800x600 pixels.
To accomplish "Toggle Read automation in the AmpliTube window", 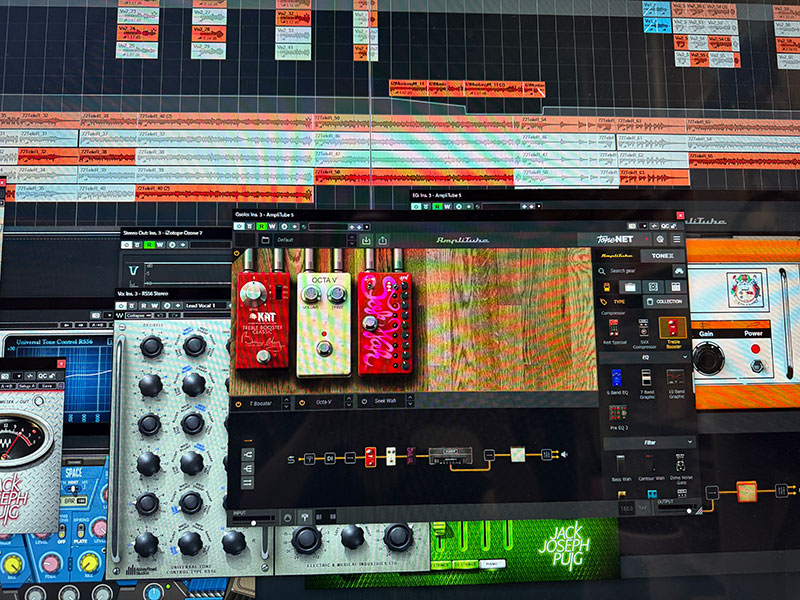I will [x=261, y=227].
